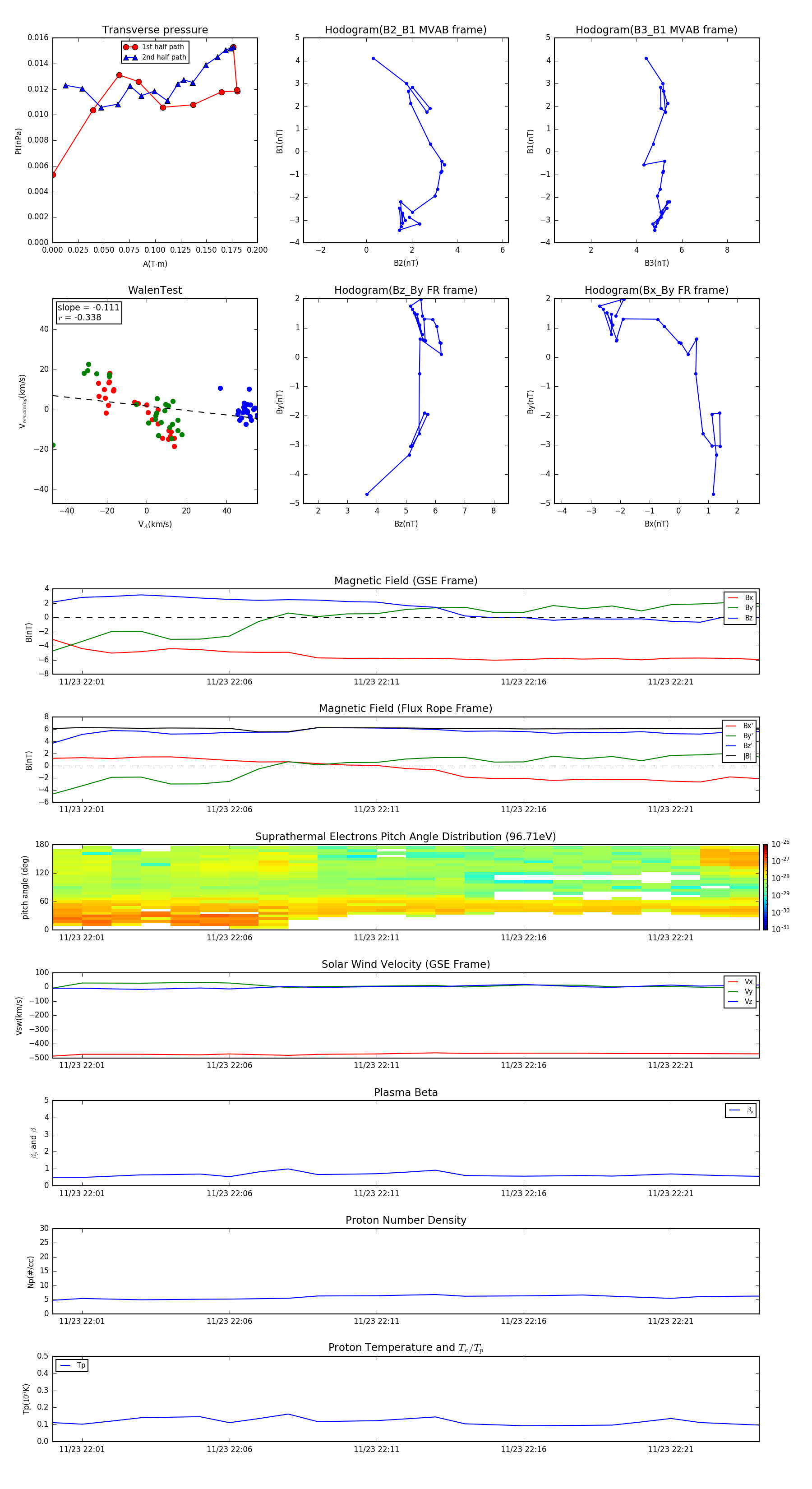Click the "Magnetic Field (Flux Rope Frame)" title
The image size is (812, 1489).
tap(406, 709)
